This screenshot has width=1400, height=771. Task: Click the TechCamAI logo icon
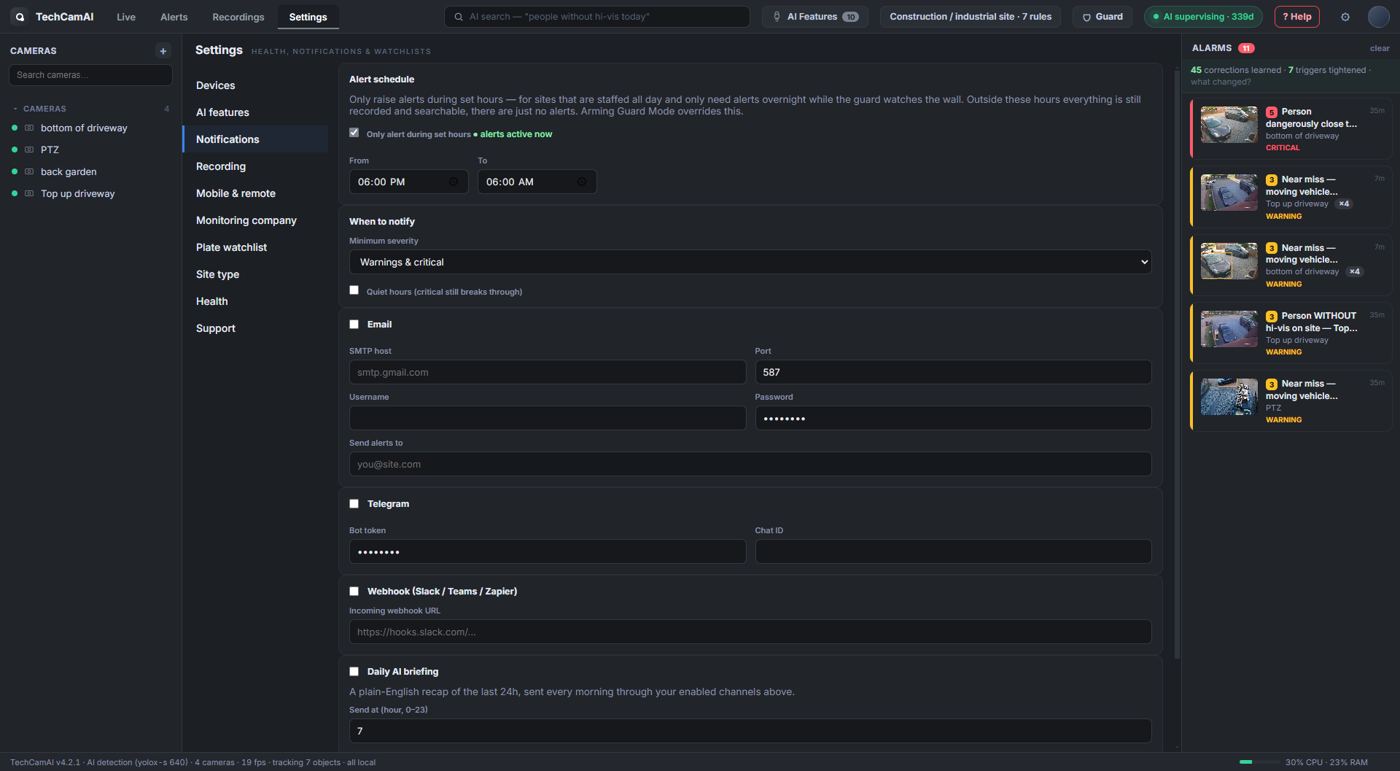(19, 17)
